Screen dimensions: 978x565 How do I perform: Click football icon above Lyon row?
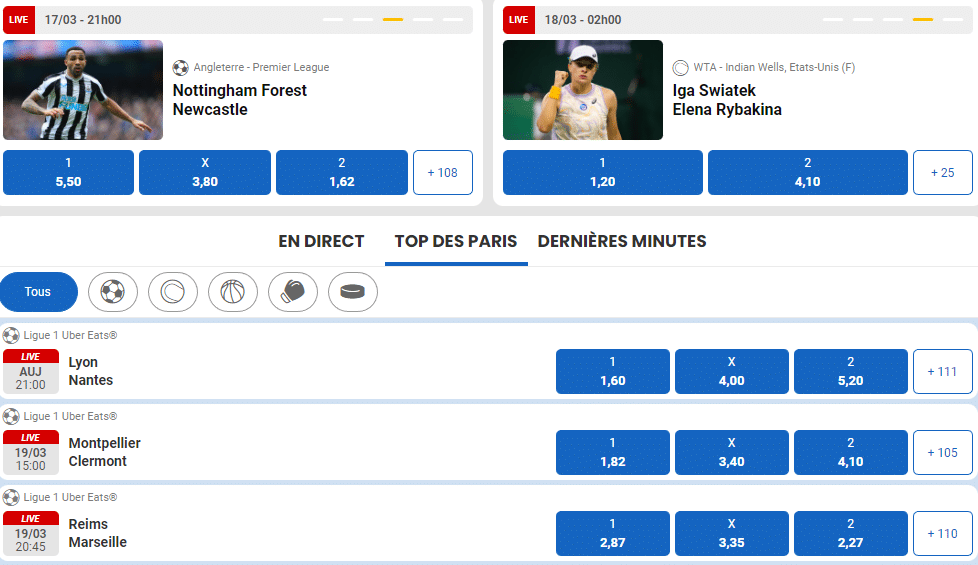(x=11, y=336)
